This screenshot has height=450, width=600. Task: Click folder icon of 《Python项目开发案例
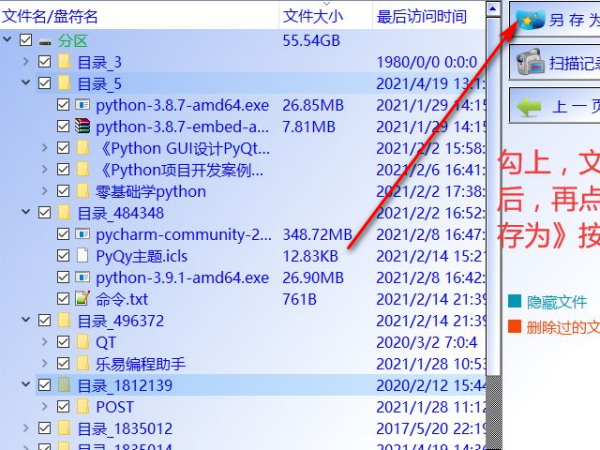click(83, 169)
